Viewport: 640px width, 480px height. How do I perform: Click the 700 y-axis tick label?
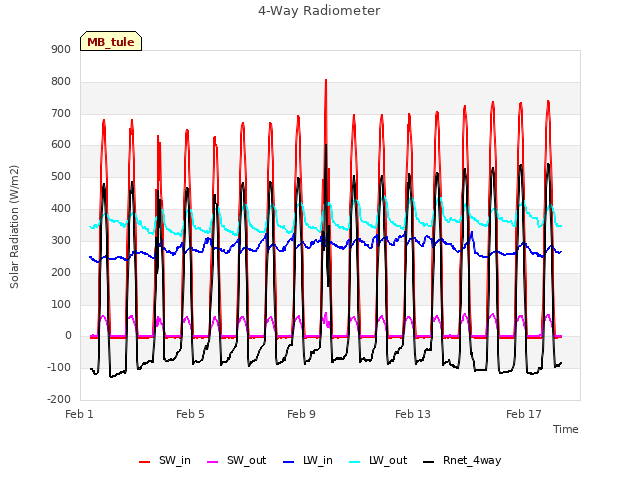click(x=61, y=113)
